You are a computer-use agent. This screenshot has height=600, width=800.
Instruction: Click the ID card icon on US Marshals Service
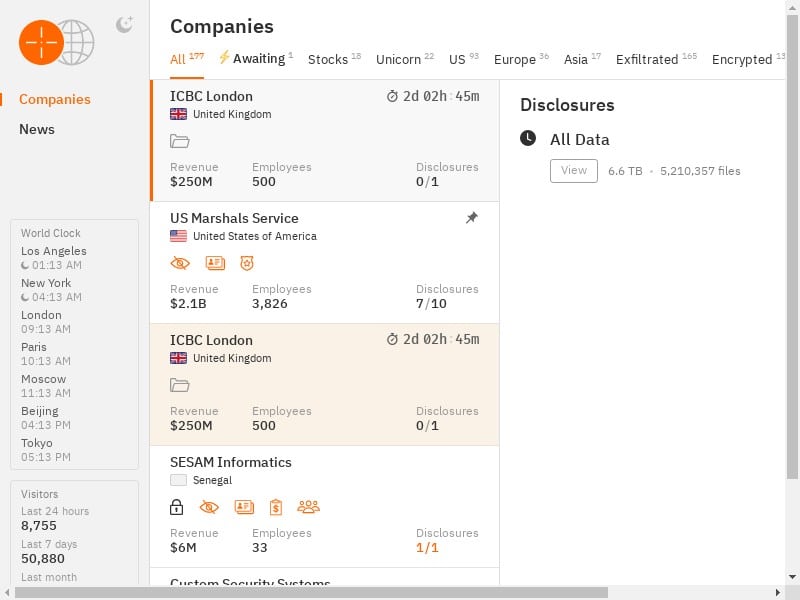(215, 263)
